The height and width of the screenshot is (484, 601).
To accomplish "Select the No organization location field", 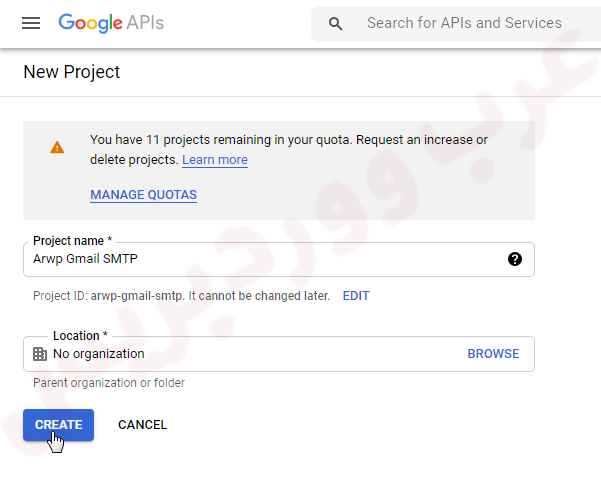I will click(x=250, y=354).
